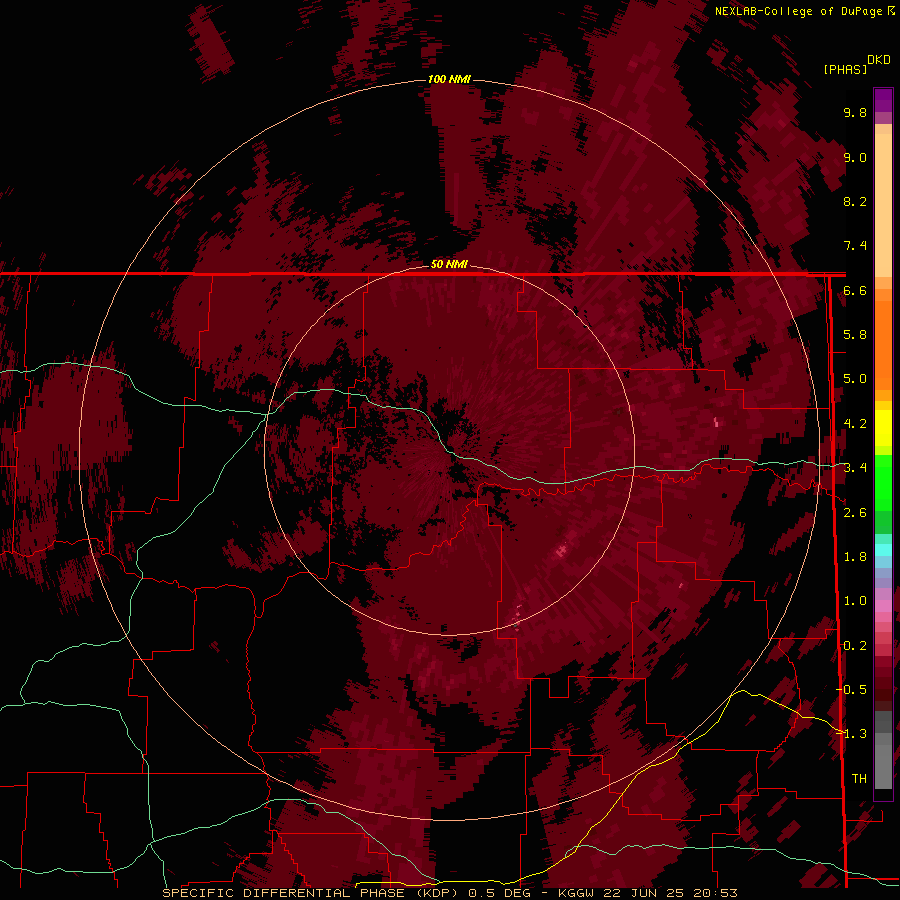Click the 4.2 scale value

pyautogui.click(x=855, y=424)
